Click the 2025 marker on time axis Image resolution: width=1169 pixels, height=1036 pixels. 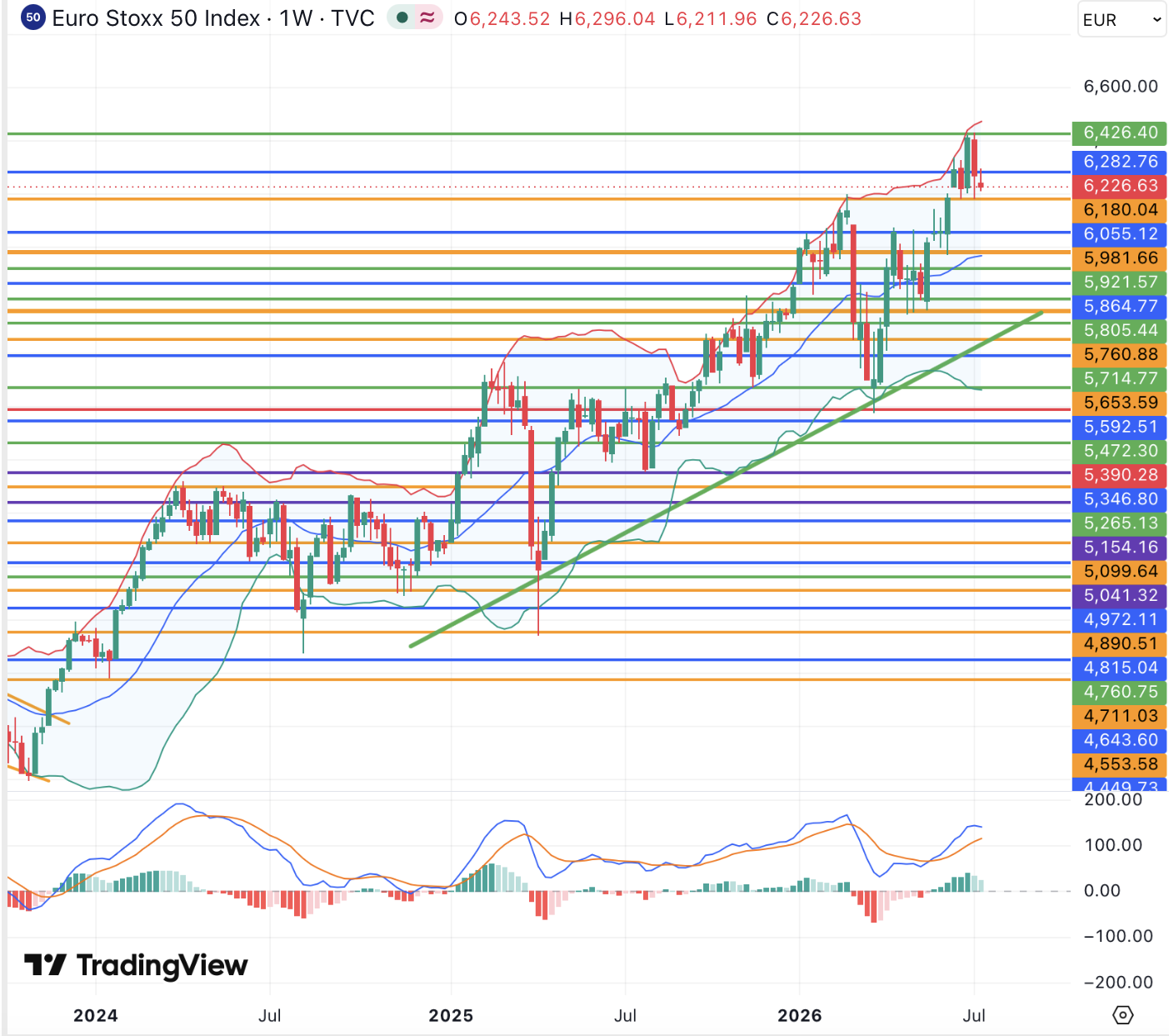click(x=451, y=1015)
